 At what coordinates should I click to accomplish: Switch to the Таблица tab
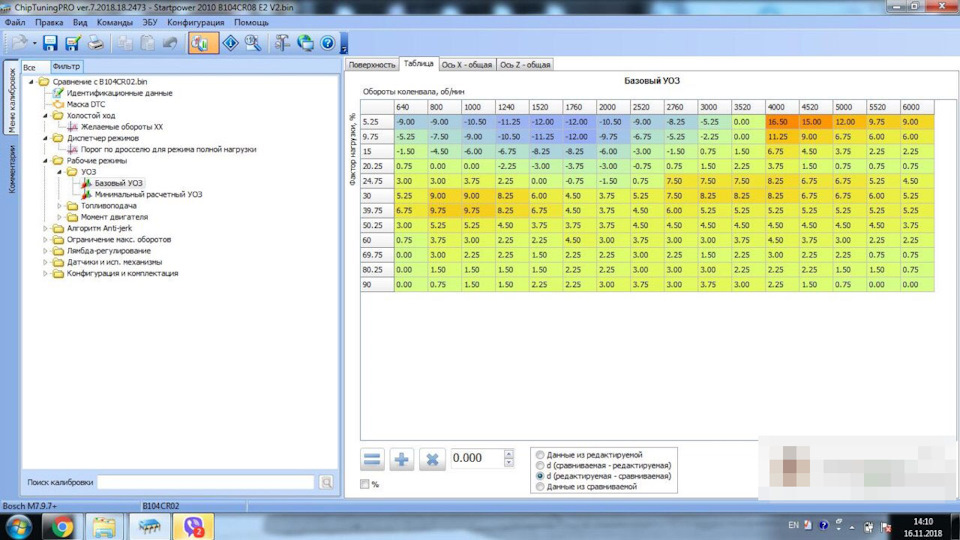pos(419,63)
